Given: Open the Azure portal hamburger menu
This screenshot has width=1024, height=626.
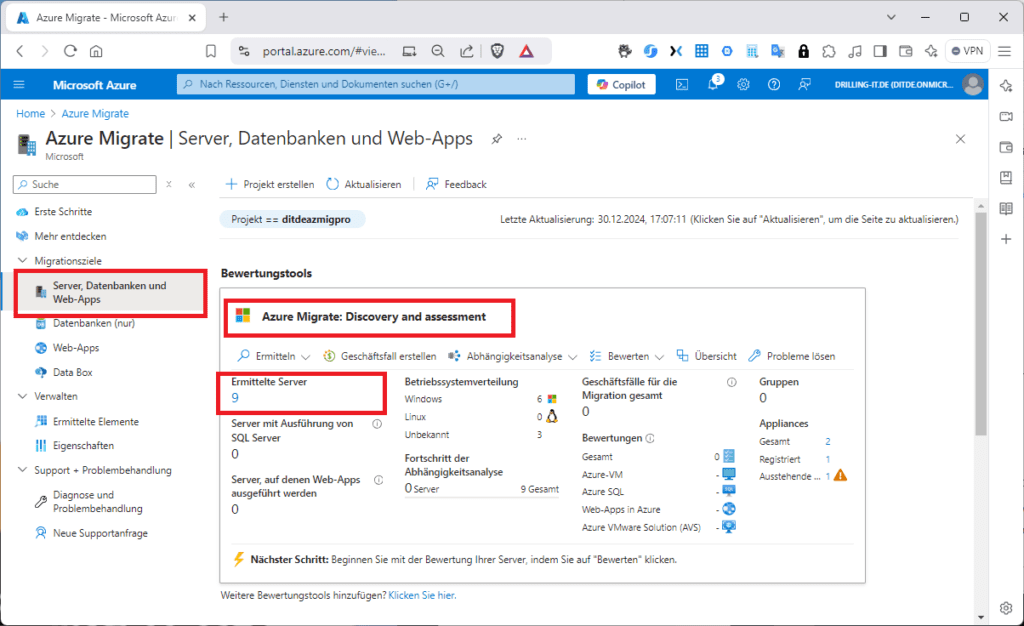Looking at the screenshot, I should 19,85.
